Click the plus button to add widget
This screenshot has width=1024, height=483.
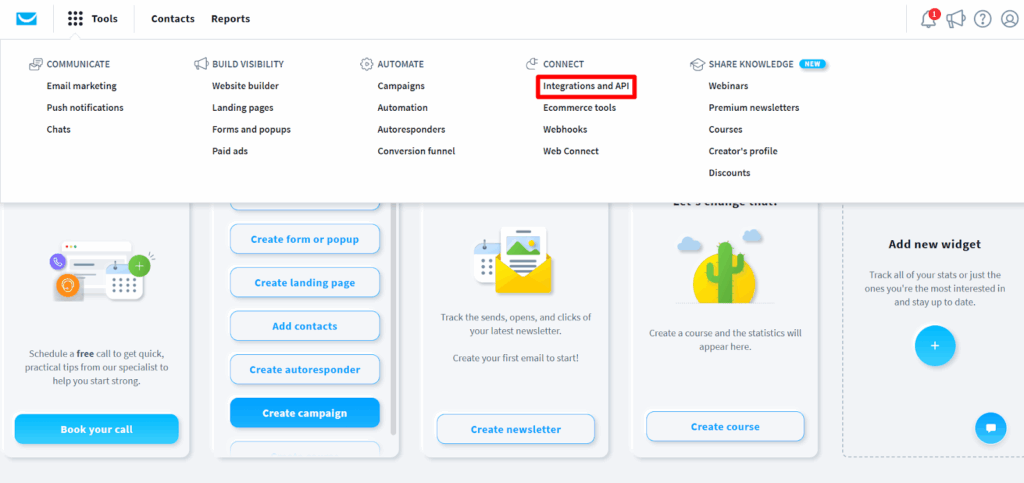coord(935,345)
